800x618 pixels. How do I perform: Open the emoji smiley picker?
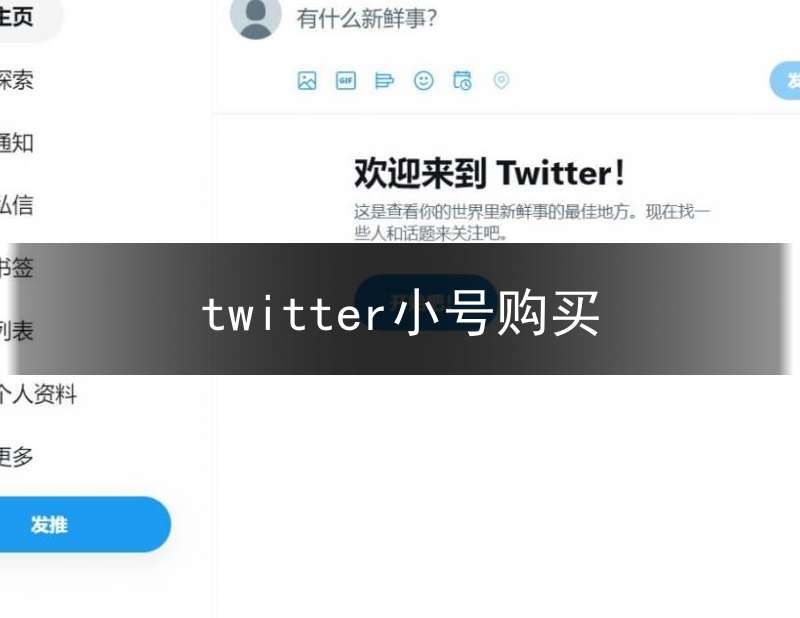click(x=423, y=81)
